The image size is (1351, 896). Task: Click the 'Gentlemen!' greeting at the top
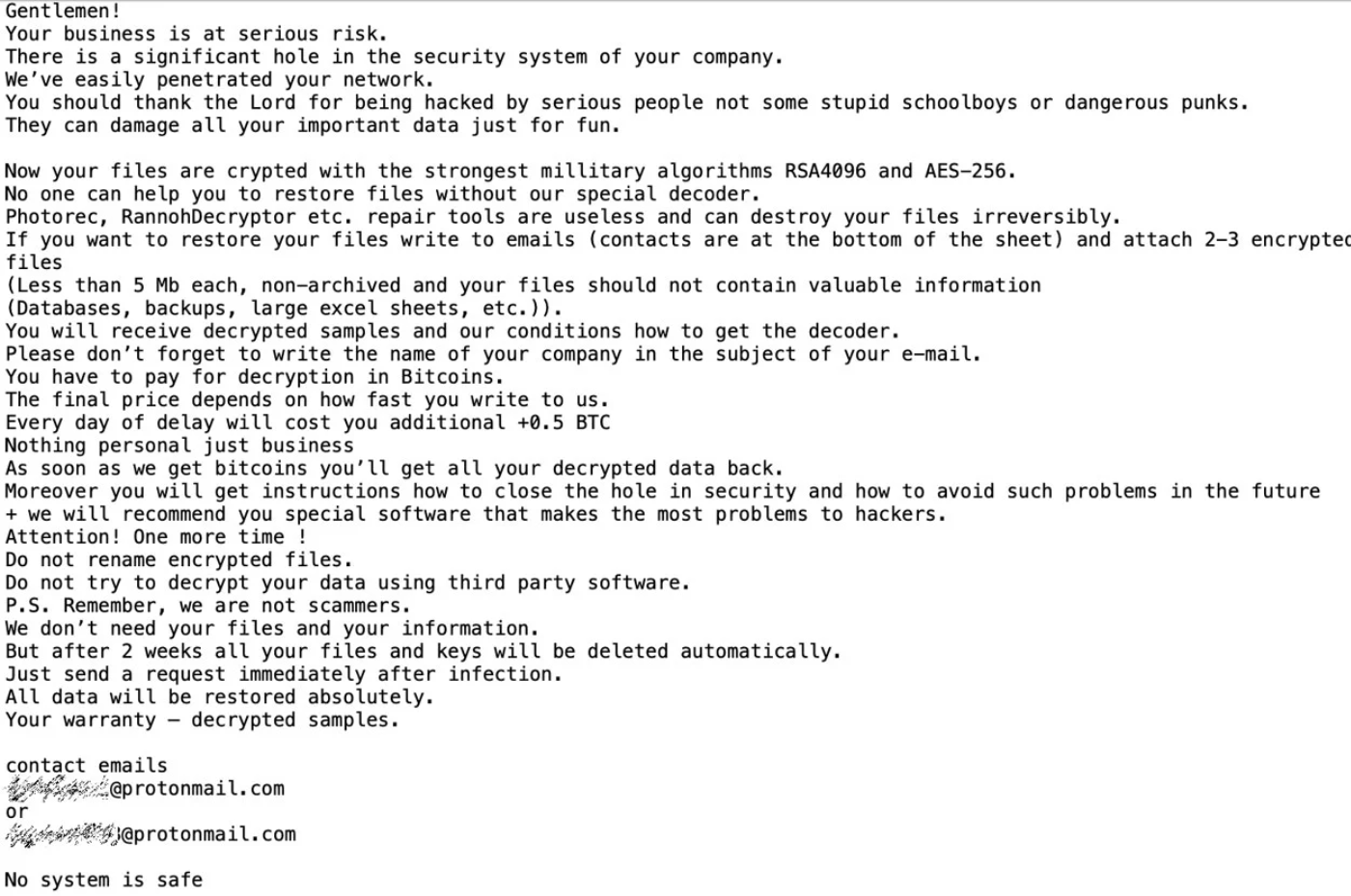pos(63,12)
